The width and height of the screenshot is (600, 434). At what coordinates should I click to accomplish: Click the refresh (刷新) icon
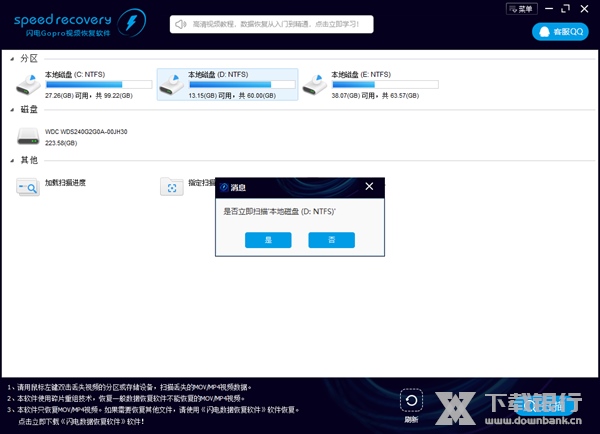pos(411,402)
